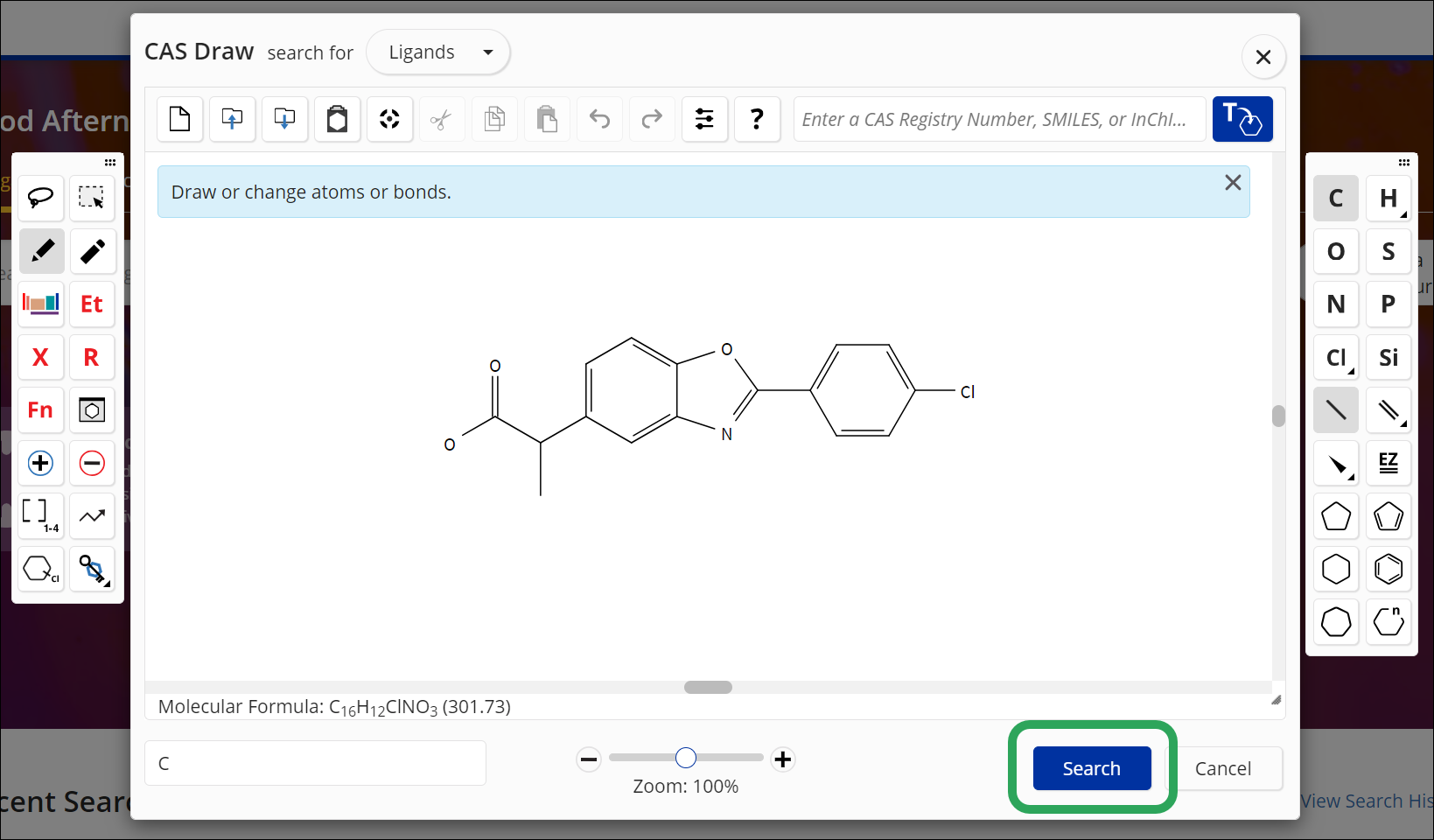Activate the single bond tool

coord(1335,410)
